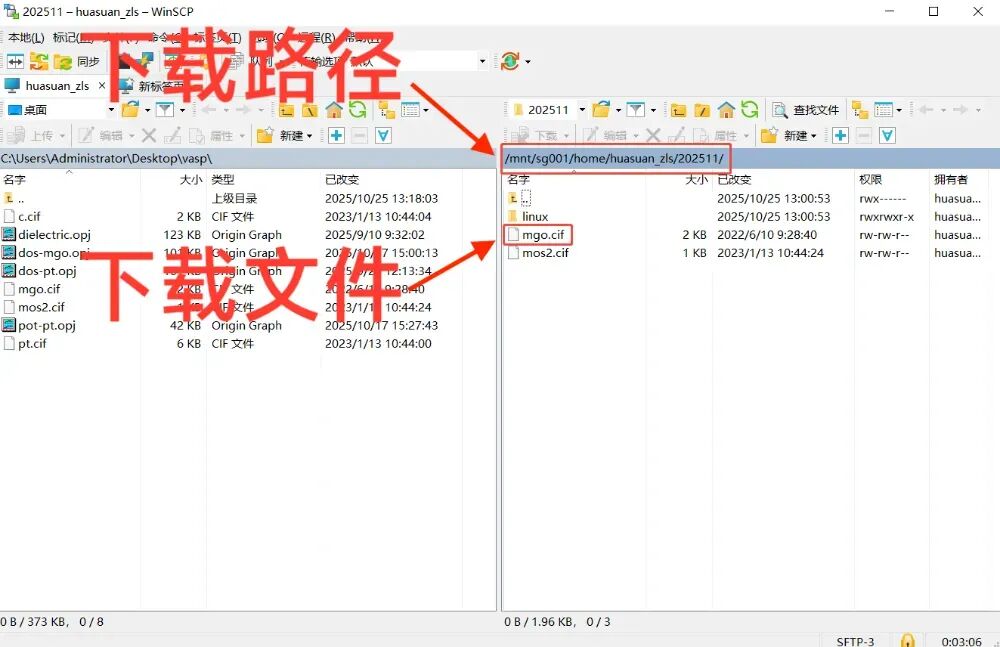Viewport: 1000px width, 647px height.
Task: Click the parent directory icon in remote toolbar
Action: pos(678,110)
